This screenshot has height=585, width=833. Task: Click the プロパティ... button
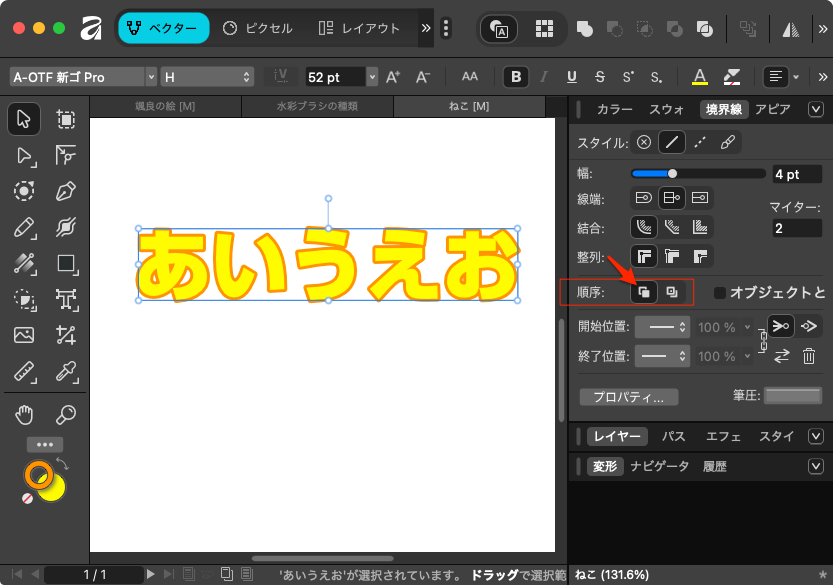click(x=629, y=397)
